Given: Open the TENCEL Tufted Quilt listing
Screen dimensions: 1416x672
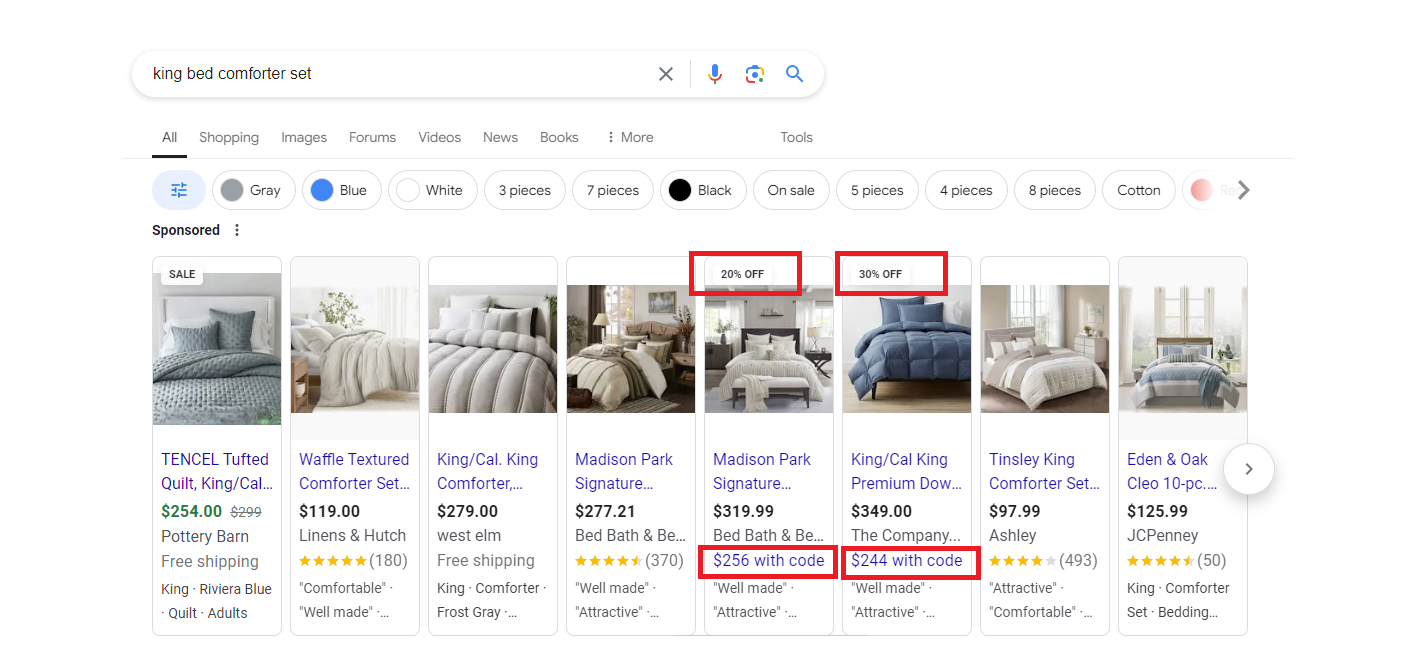Looking at the screenshot, I should pyautogui.click(x=214, y=470).
